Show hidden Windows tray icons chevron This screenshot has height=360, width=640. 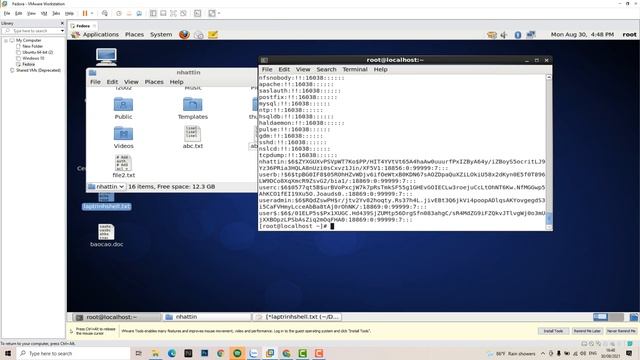click(543, 353)
